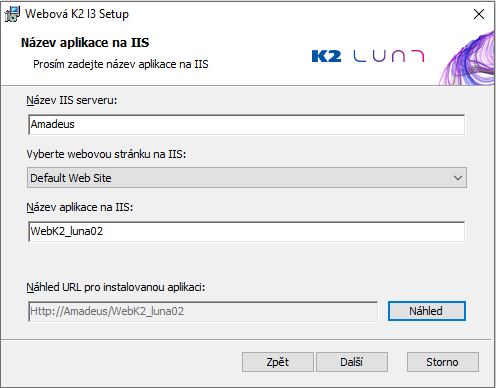Image resolution: width=496 pixels, height=388 pixels.
Task: Click the 'Název IIS serveru:' label
Action: [72, 100]
